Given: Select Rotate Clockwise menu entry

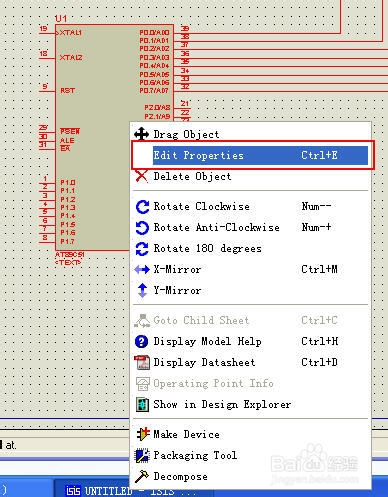Looking at the screenshot, I should (x=251, y=207).
